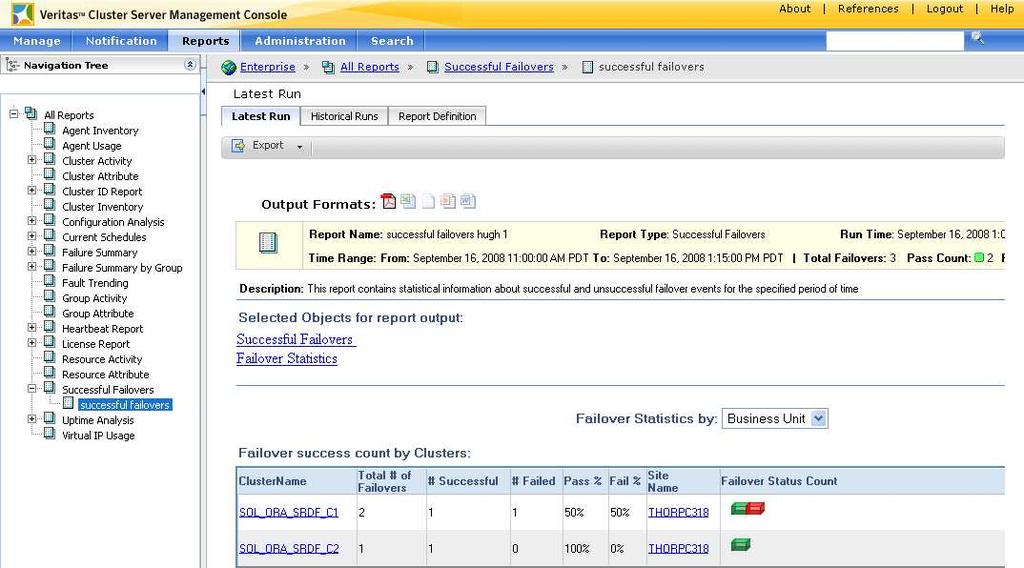This screenshot has width=1024, height=568.
Task: Click the PowerPoint output format icon
Action: [x=448, y=201]
